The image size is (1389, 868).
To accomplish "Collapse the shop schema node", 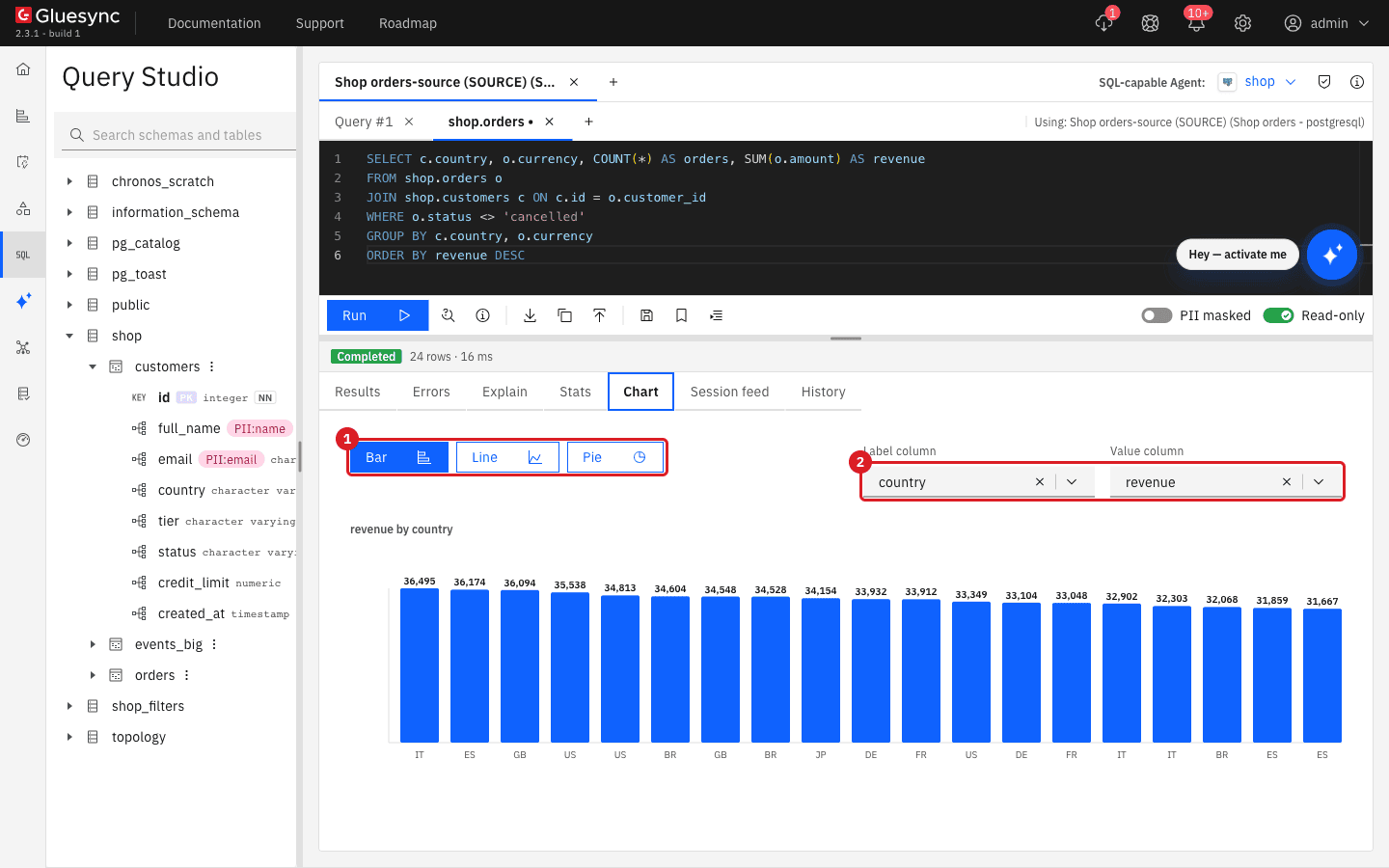I will coord(69,336).
